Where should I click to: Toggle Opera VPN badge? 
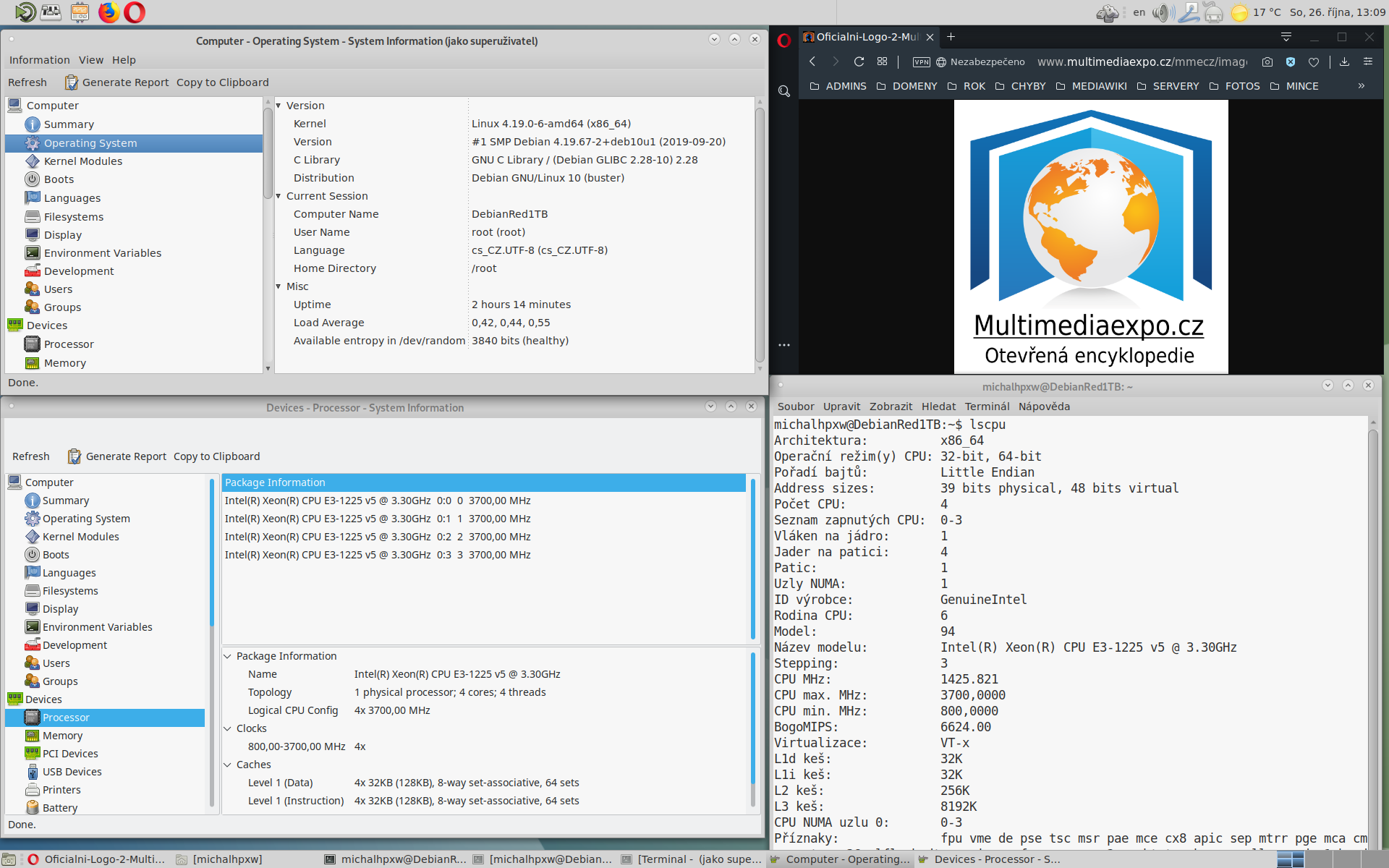[921, 62]
